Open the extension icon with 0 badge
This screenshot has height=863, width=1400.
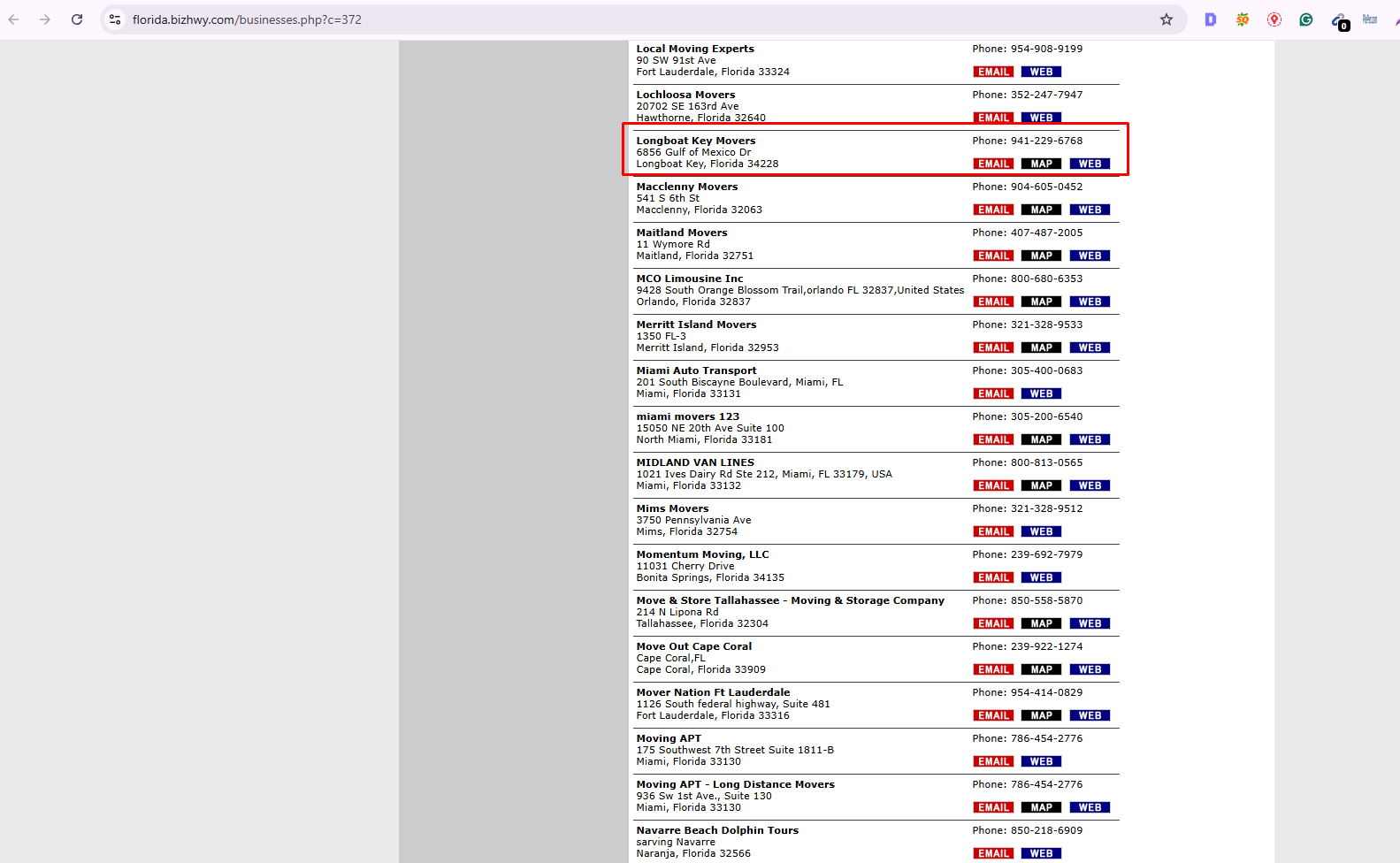1340,21
